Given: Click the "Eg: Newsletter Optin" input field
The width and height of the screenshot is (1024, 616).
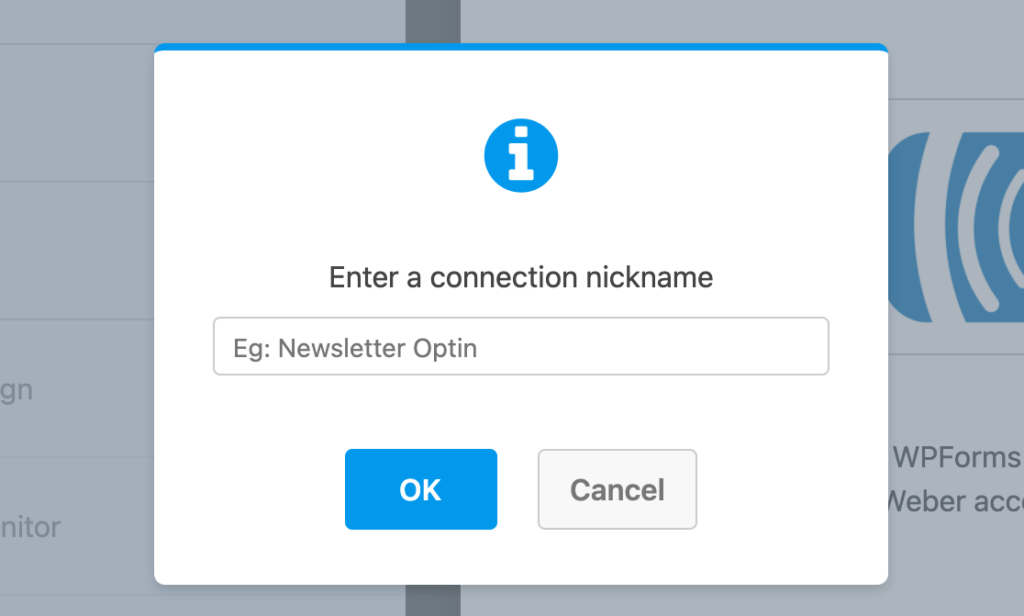Looking at the screenshot, I should [520, 345].
